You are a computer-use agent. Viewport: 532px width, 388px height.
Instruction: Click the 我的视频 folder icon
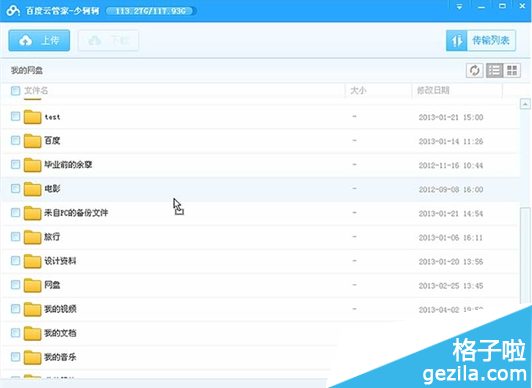point(33,309)
